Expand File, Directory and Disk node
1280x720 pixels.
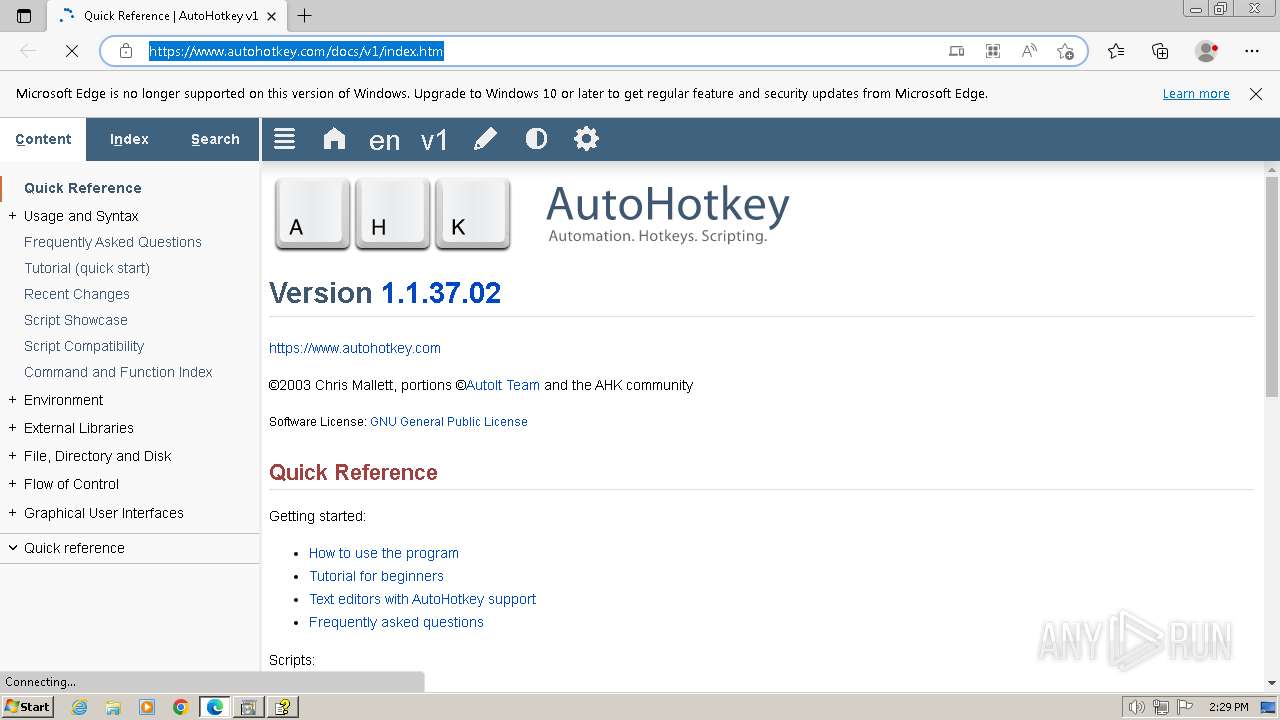(12, 456)
